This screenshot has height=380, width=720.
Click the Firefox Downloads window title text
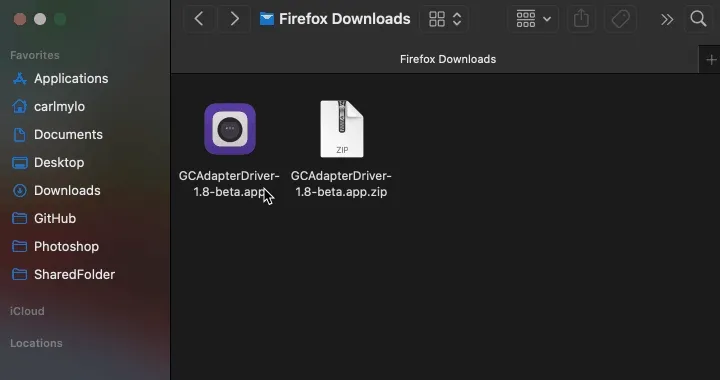pyautogui.click(x=344, y=19)
